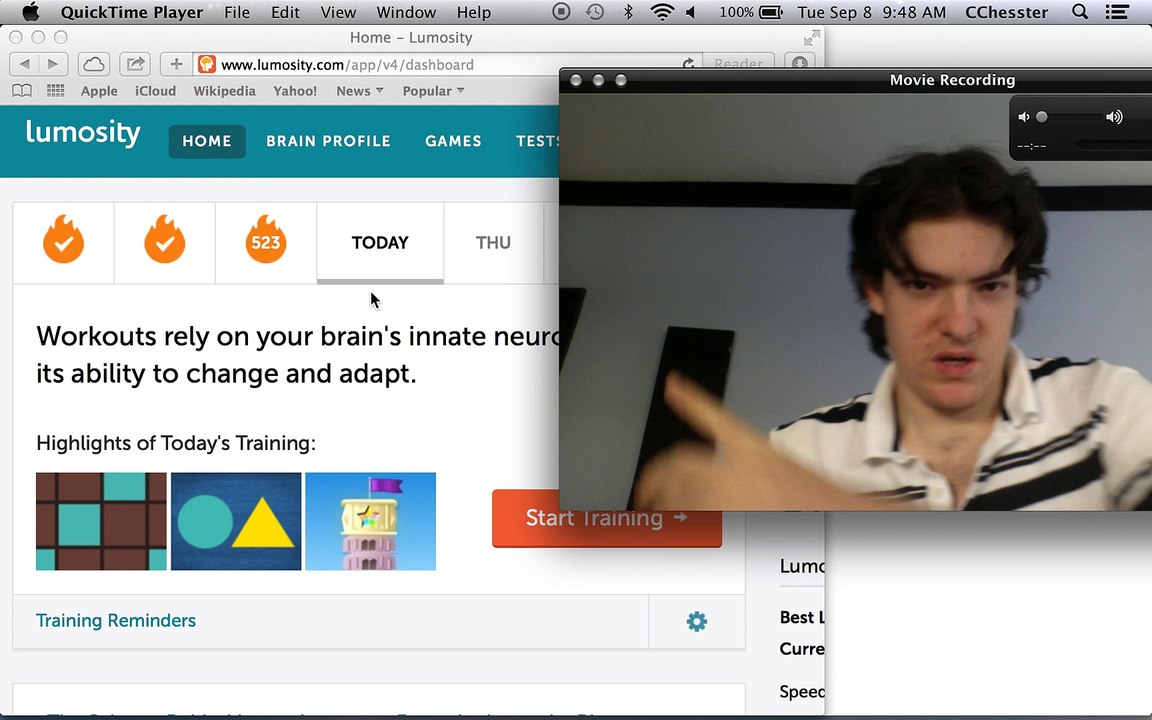Click the Share button in Safari toolbar

click(135, 64)
